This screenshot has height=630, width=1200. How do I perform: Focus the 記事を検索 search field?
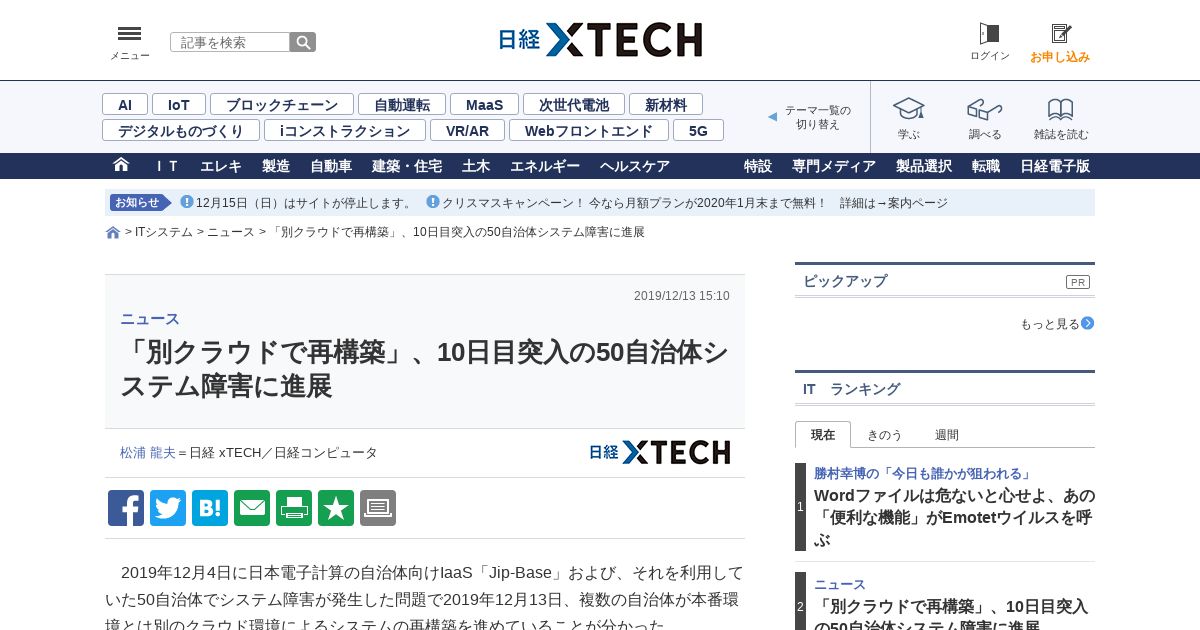(x=230, y=42)
